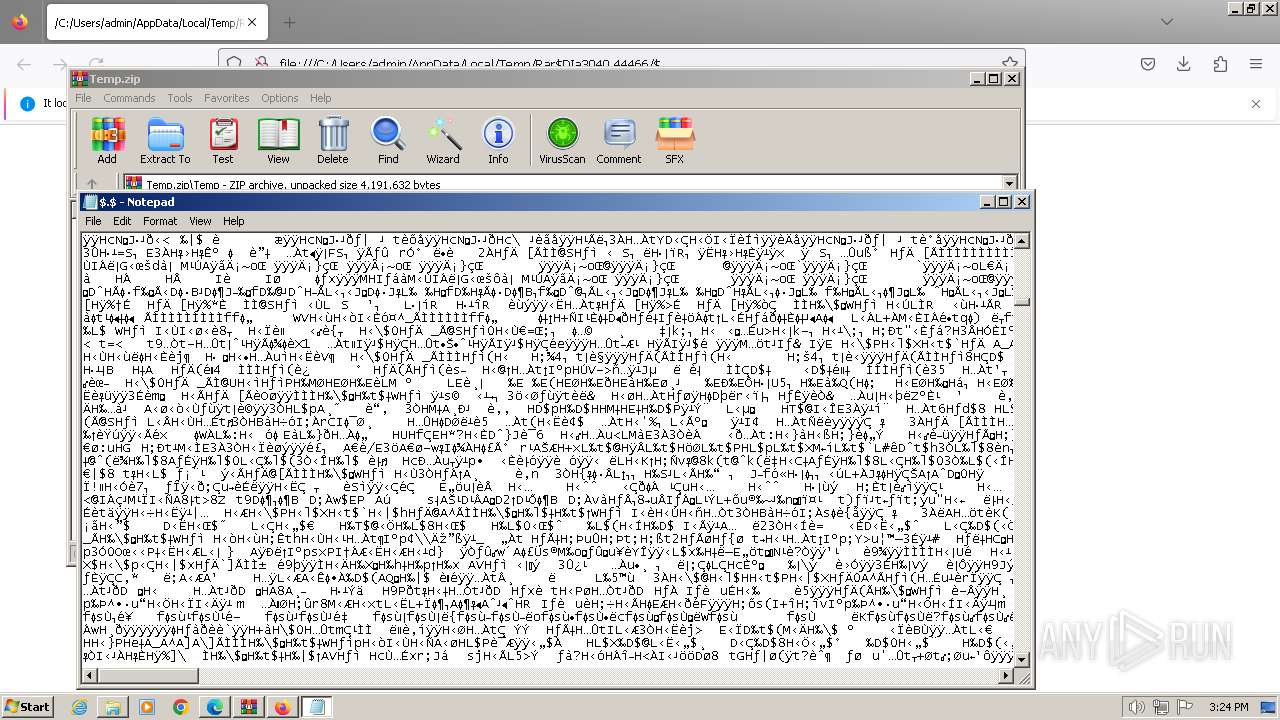Viewport: 1280px width, 720px height.
Task: Launch the Wizard tool
Action: point(443,140)
